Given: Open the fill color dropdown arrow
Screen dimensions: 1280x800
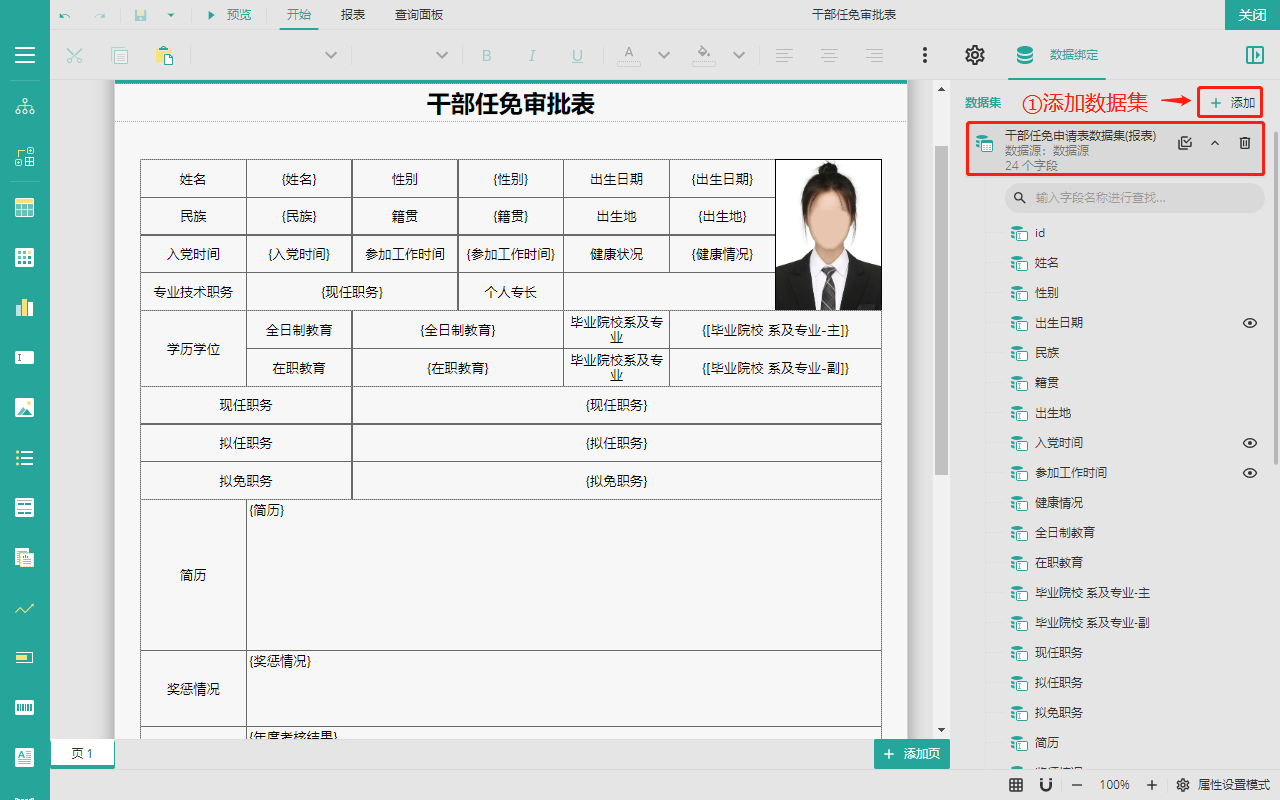Looking at the screenshot, I should (x=739, y=55).
